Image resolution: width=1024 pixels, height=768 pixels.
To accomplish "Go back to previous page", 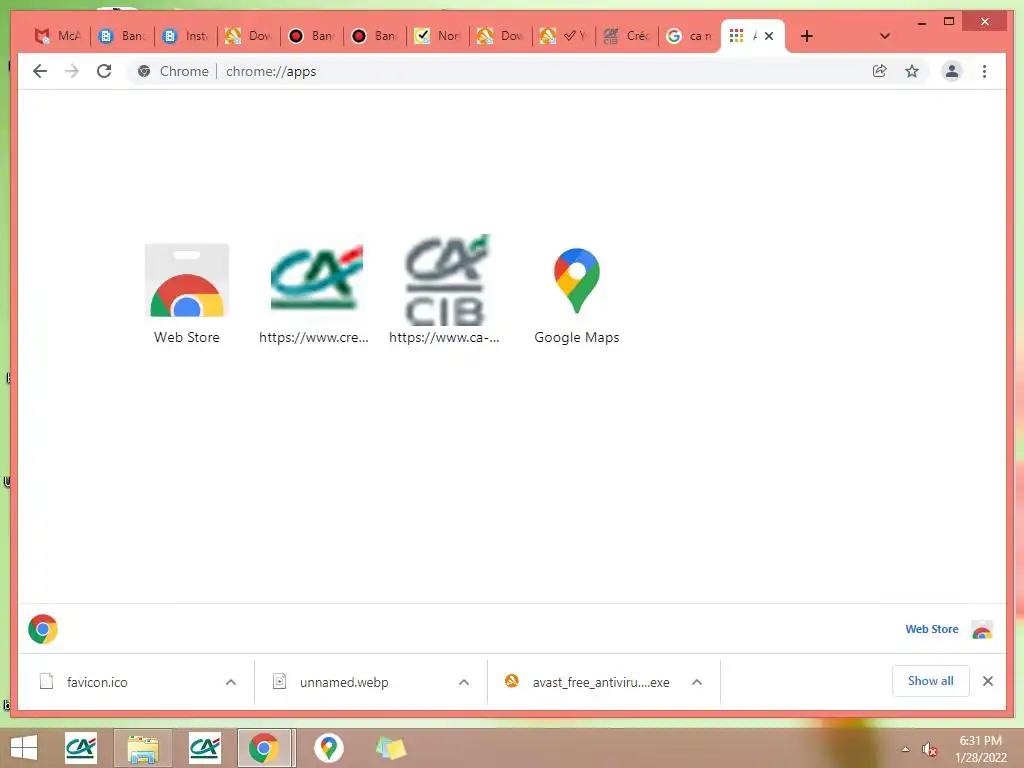I will (x=40, y=71).
